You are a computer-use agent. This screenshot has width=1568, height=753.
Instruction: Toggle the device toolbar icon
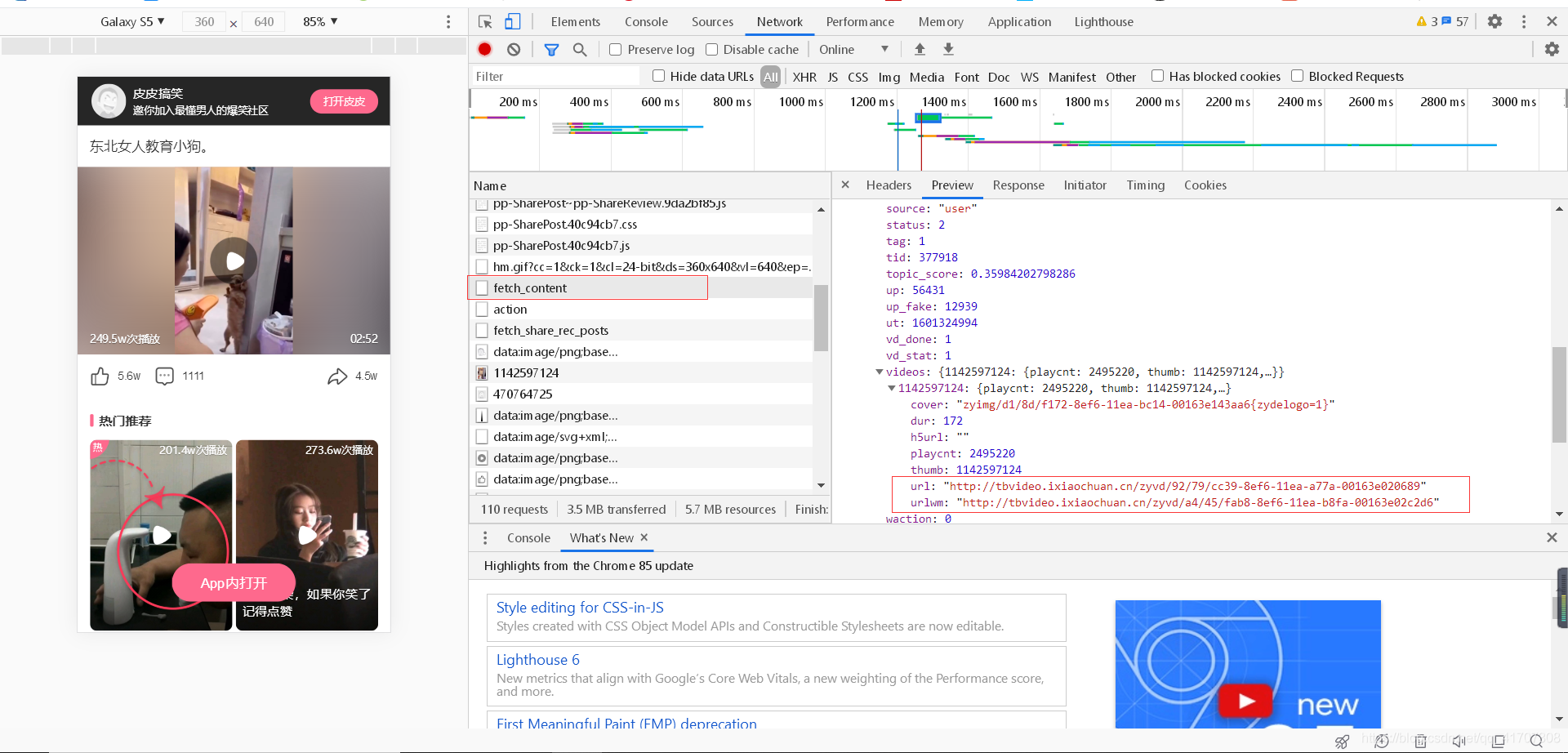512,22
